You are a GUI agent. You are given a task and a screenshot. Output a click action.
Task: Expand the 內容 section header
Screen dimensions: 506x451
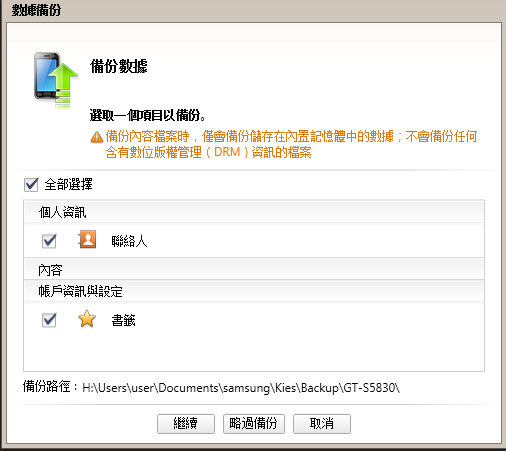[254, 269]
